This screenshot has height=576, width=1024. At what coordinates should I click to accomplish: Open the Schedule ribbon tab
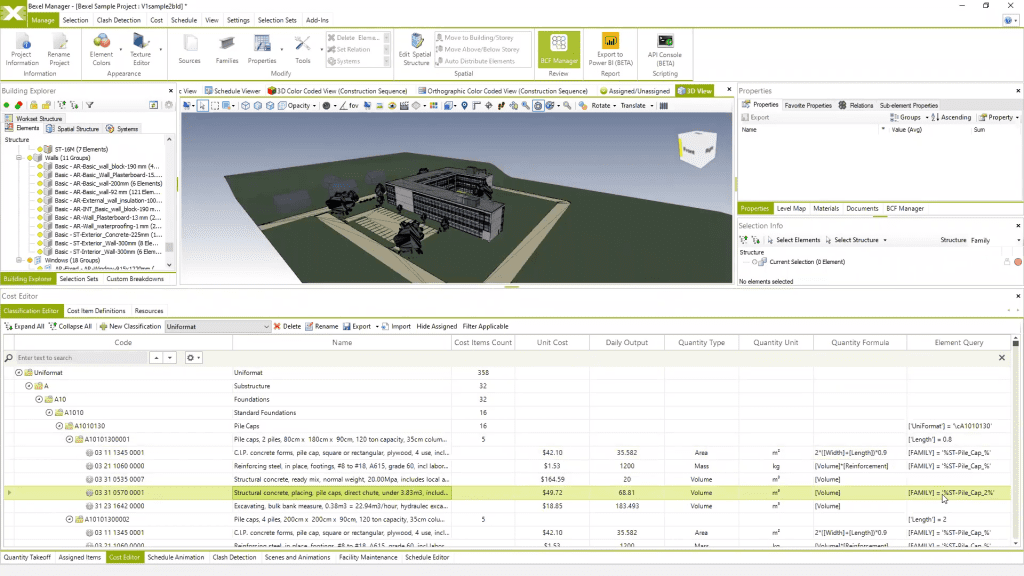(x=184, y=20)
